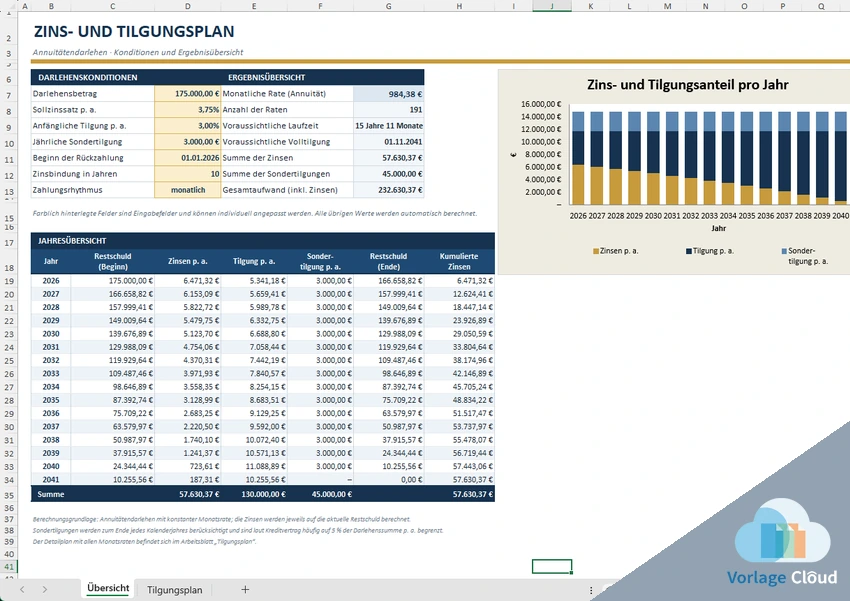Select the JAHRESÜBERSICHT section header
This screenshot has width=850, height=601.
(x=263, y=241)
